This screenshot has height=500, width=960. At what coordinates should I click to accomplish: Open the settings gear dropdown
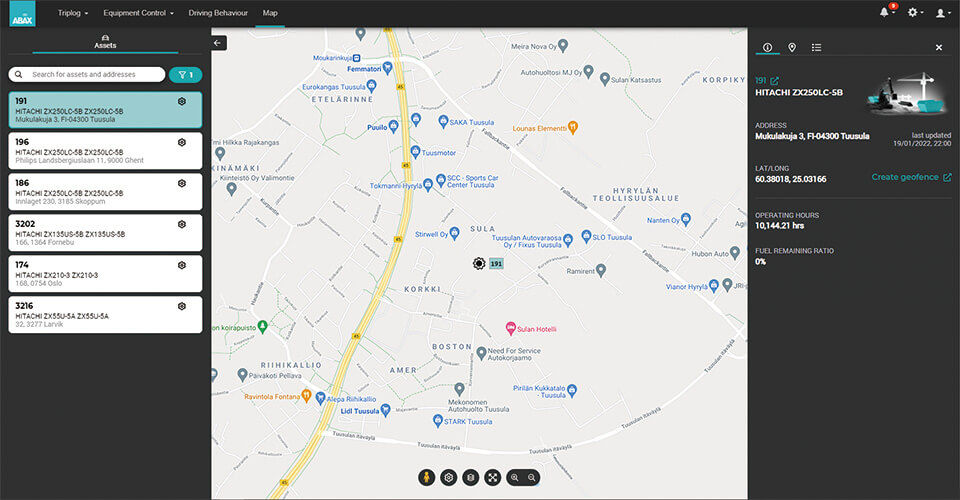[915, 12]
